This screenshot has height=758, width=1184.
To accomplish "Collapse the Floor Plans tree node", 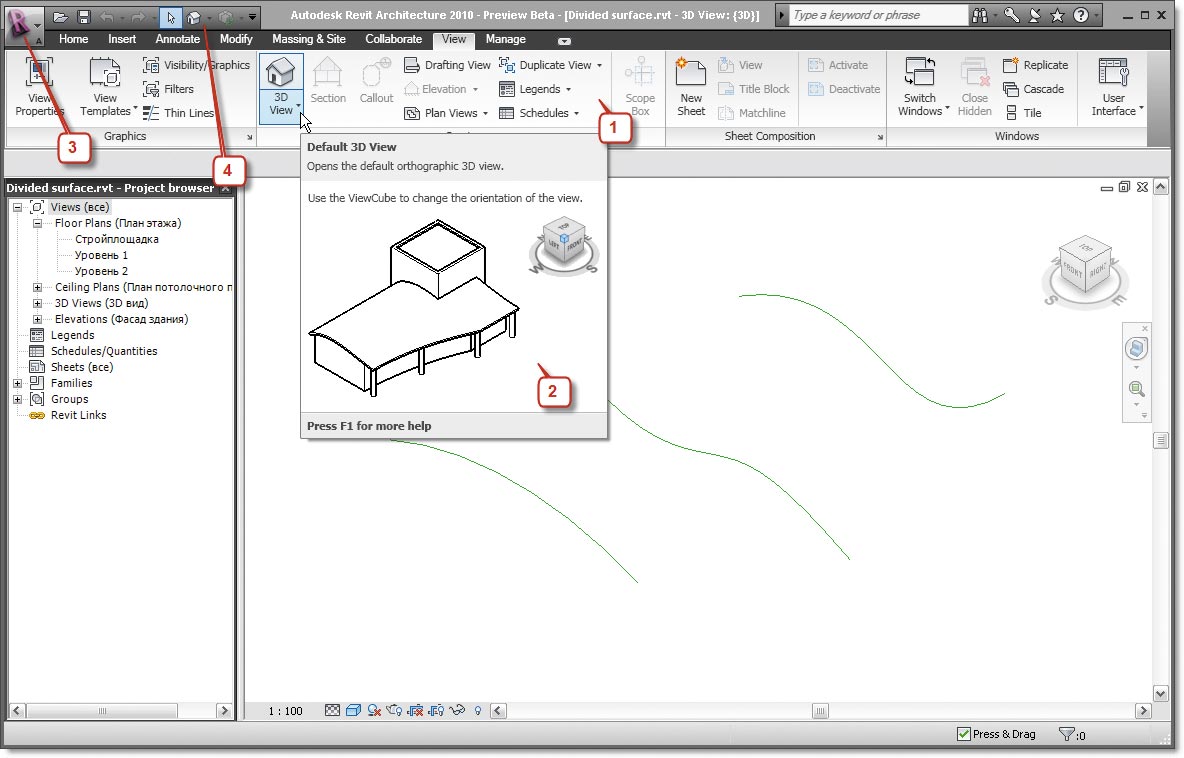I will pos(37,223).
